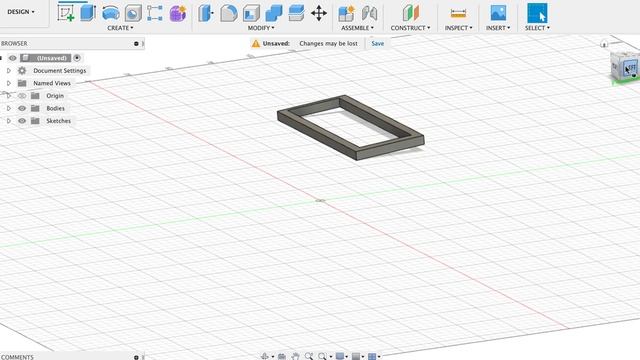Select the Zoom magnifier with plus

click(309, 356)
